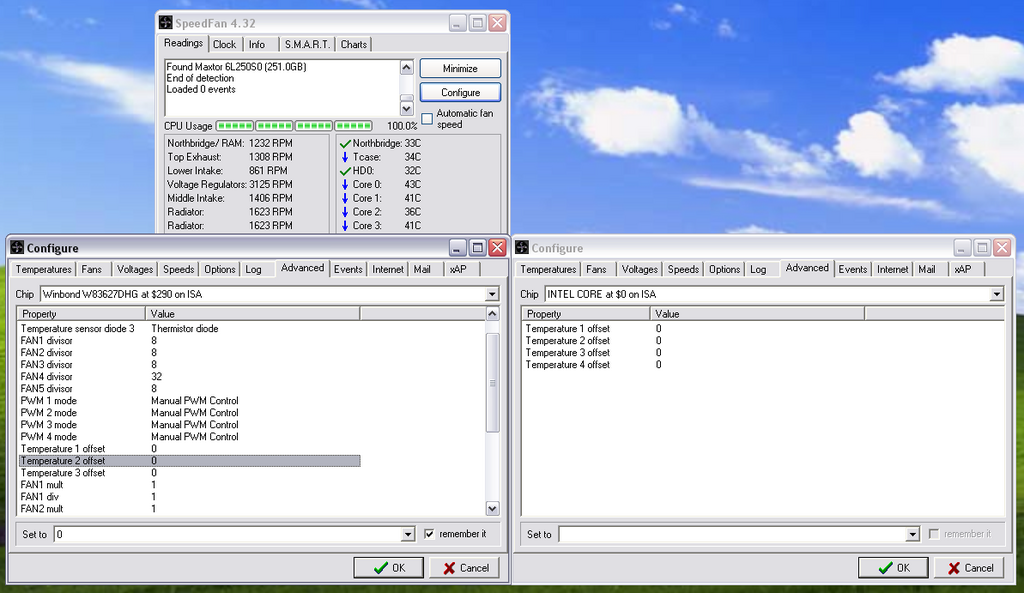Image resolution: width=1024 pixels, height=593 pixels.
Task: Switch to Temperatures tab in the Winbond Configure window
Action: point(43,269)
